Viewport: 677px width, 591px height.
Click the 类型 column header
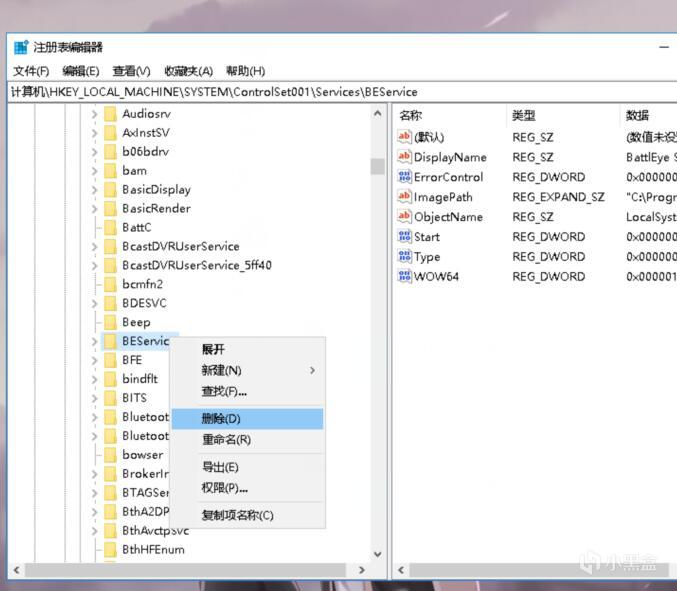coord(523,115)
